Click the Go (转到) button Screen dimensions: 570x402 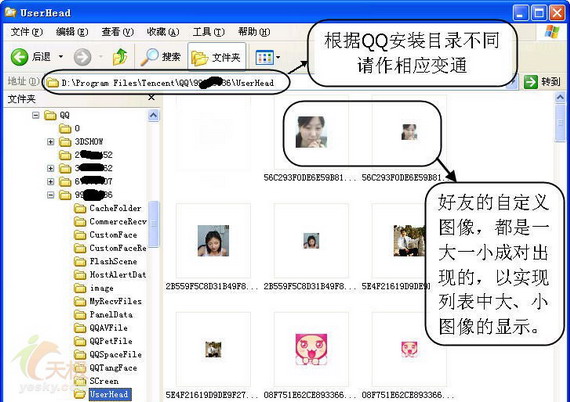[542, 82]
